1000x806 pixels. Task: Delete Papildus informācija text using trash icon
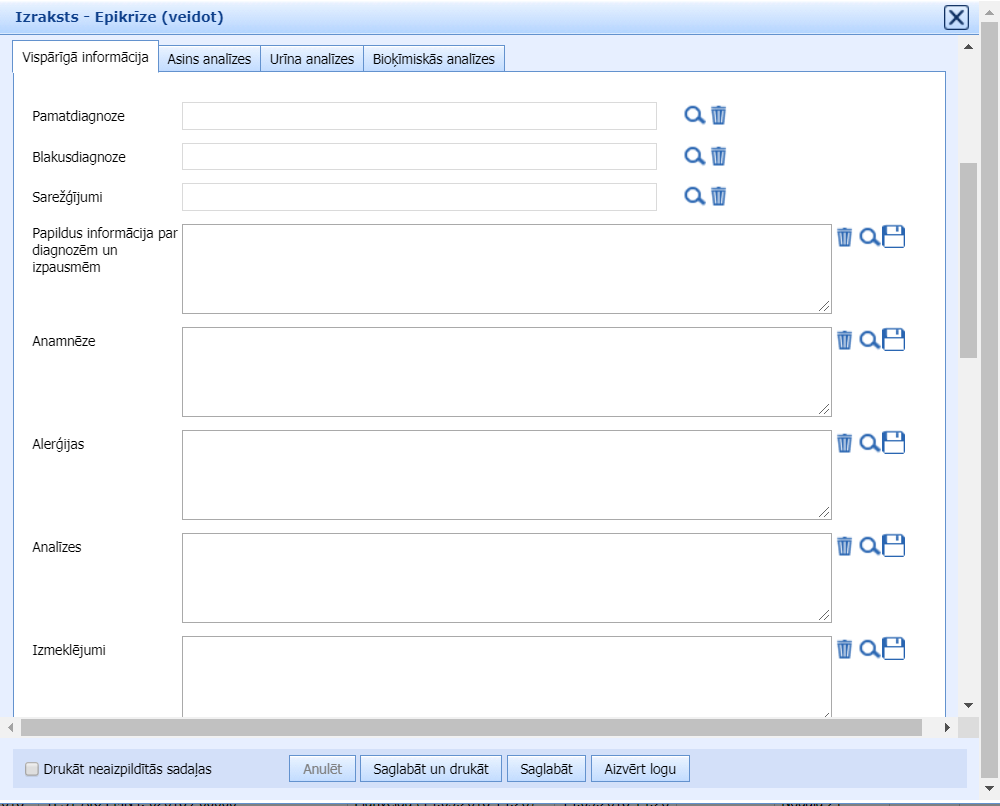coord(845,237)
